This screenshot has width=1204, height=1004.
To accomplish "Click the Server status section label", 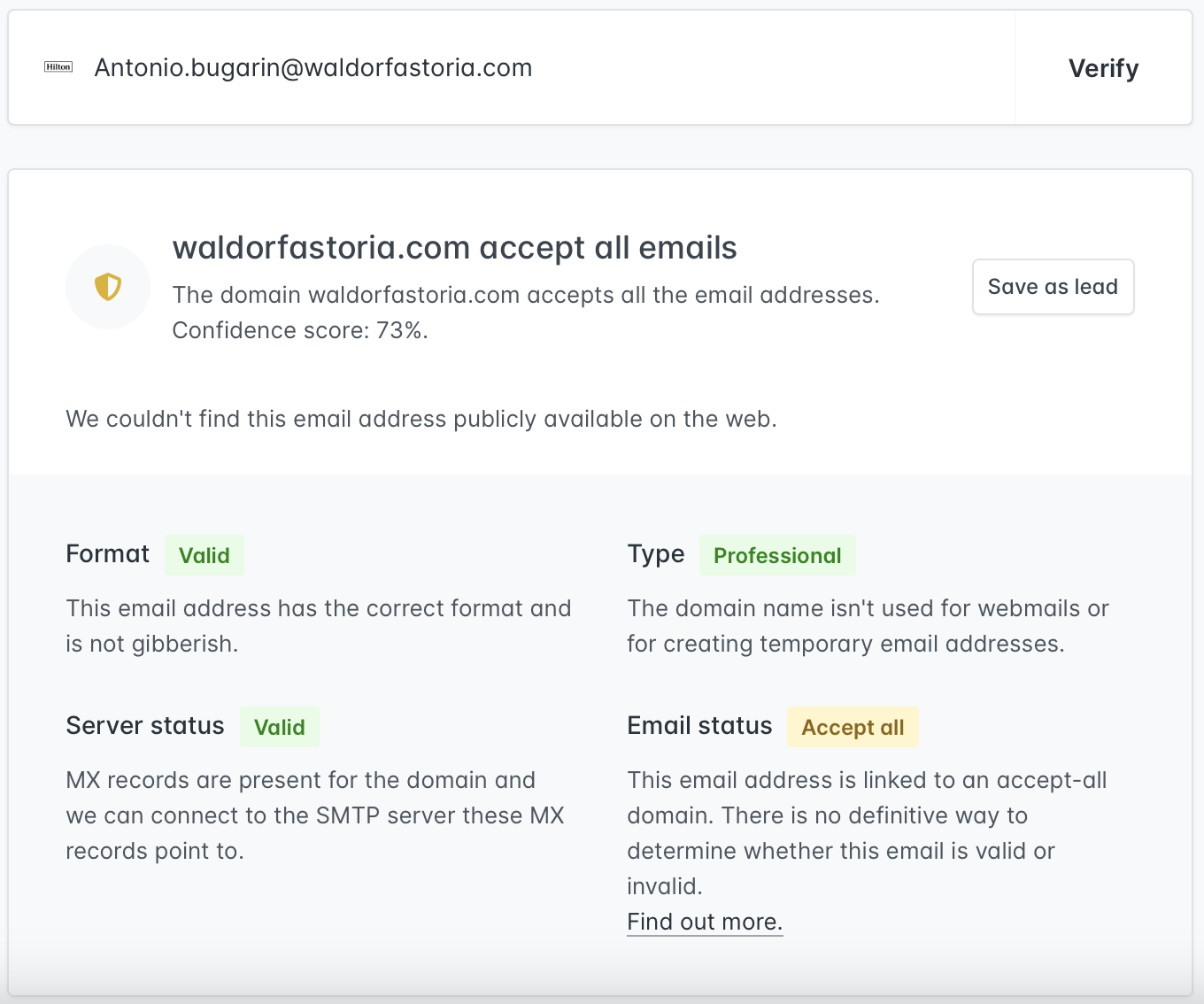I will pyautogui.click(x=145, y=726).
